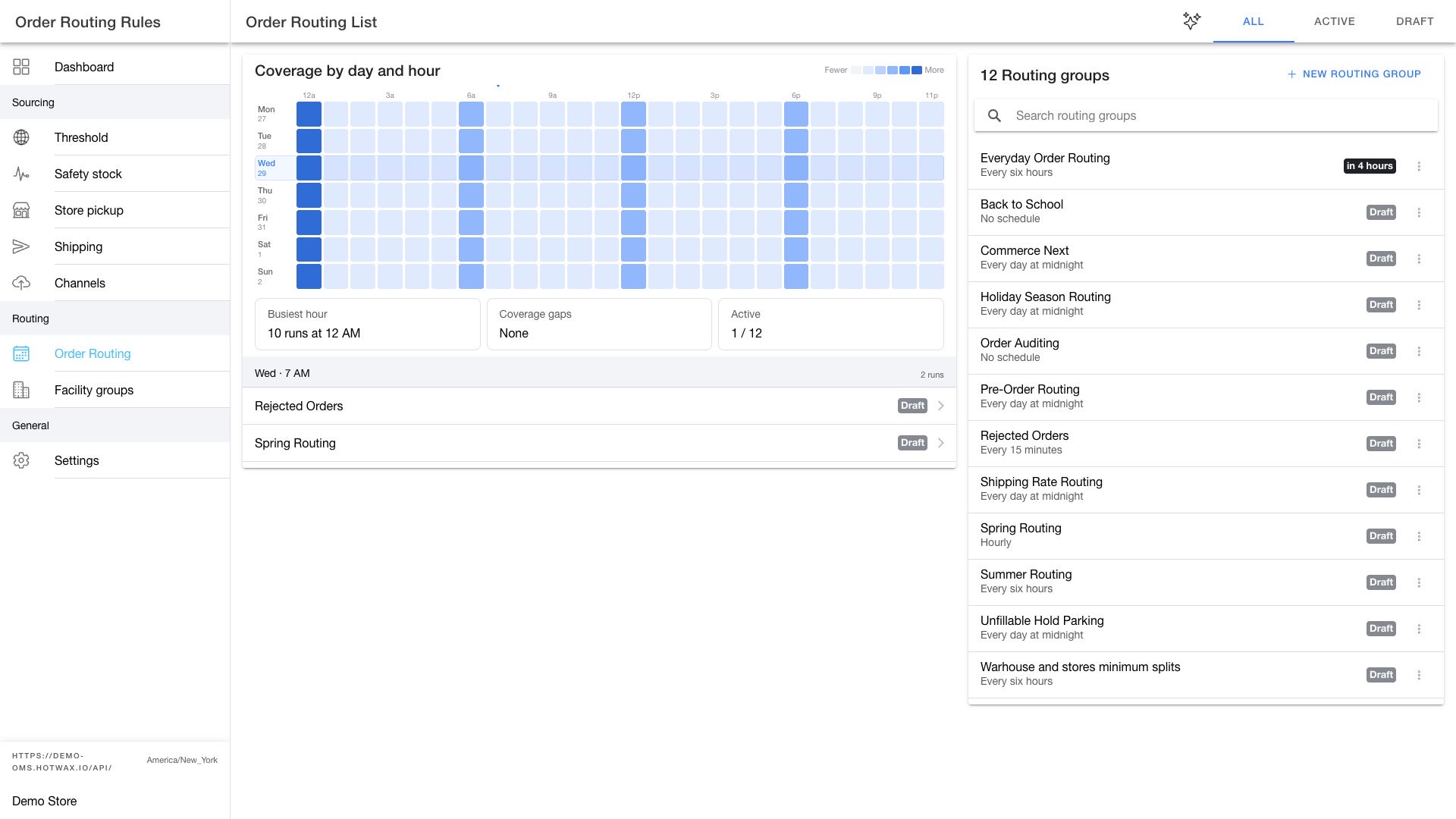The image size is (1456, 819).
Task: Open options menu for Pre-Order Routing
Action: pyautogui.click(x=1419, y=397)
